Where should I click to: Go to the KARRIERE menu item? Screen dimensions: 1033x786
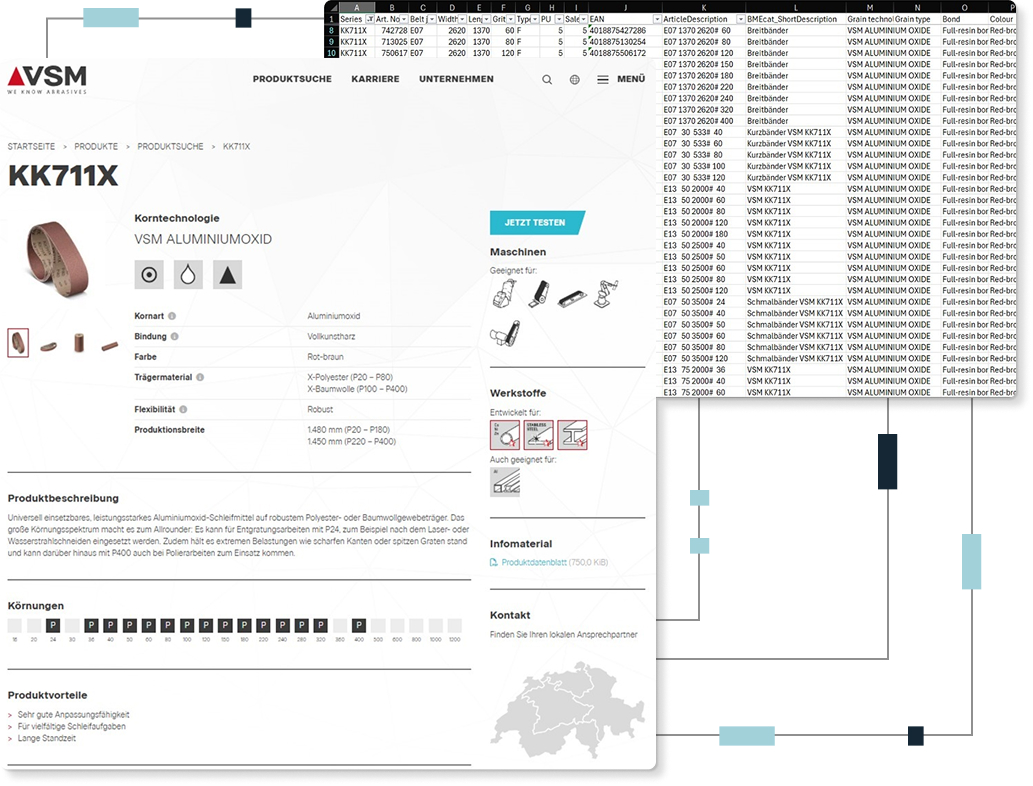pos(375,79)
